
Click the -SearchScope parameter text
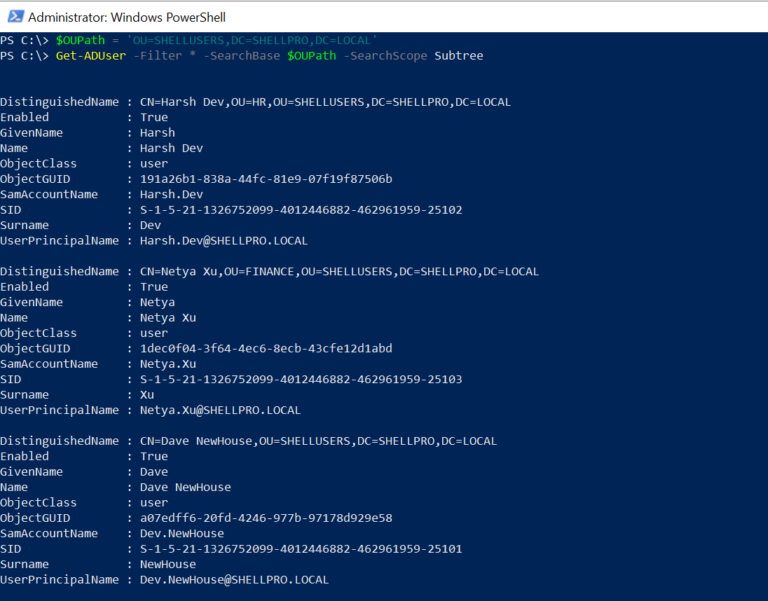point(385,56)
